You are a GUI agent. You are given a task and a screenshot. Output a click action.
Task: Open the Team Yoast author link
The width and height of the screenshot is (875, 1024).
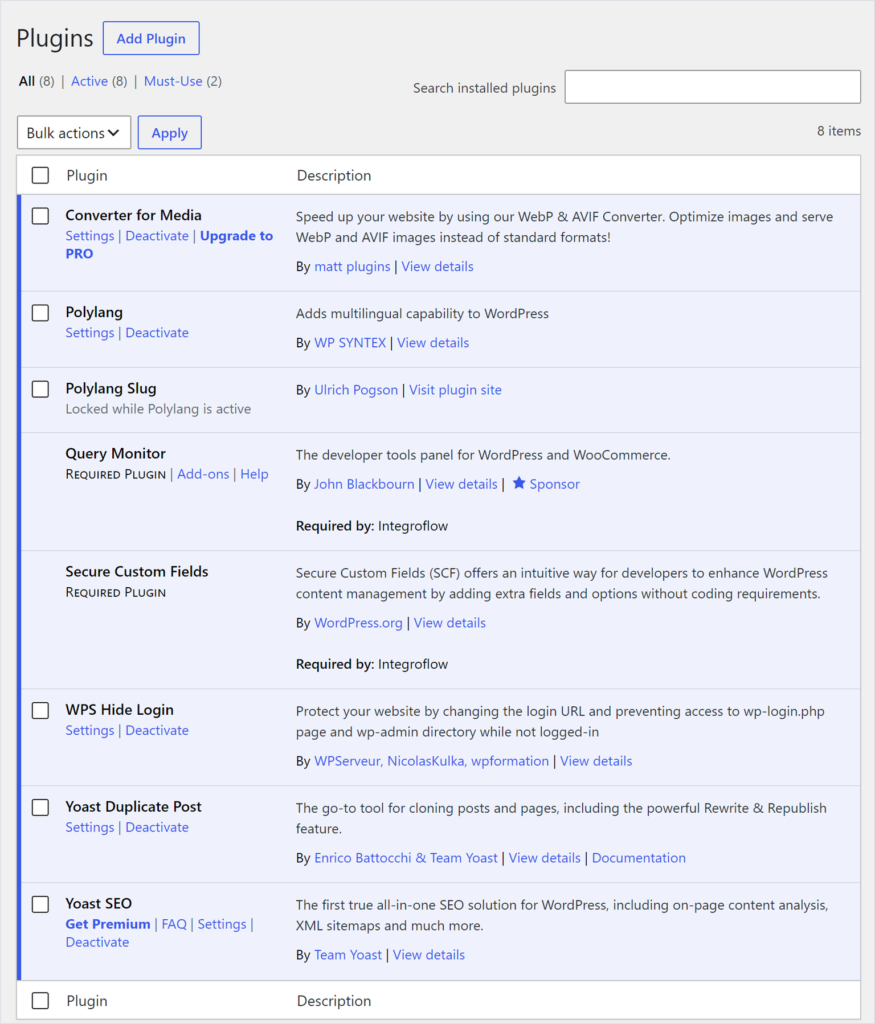point(348,955)
